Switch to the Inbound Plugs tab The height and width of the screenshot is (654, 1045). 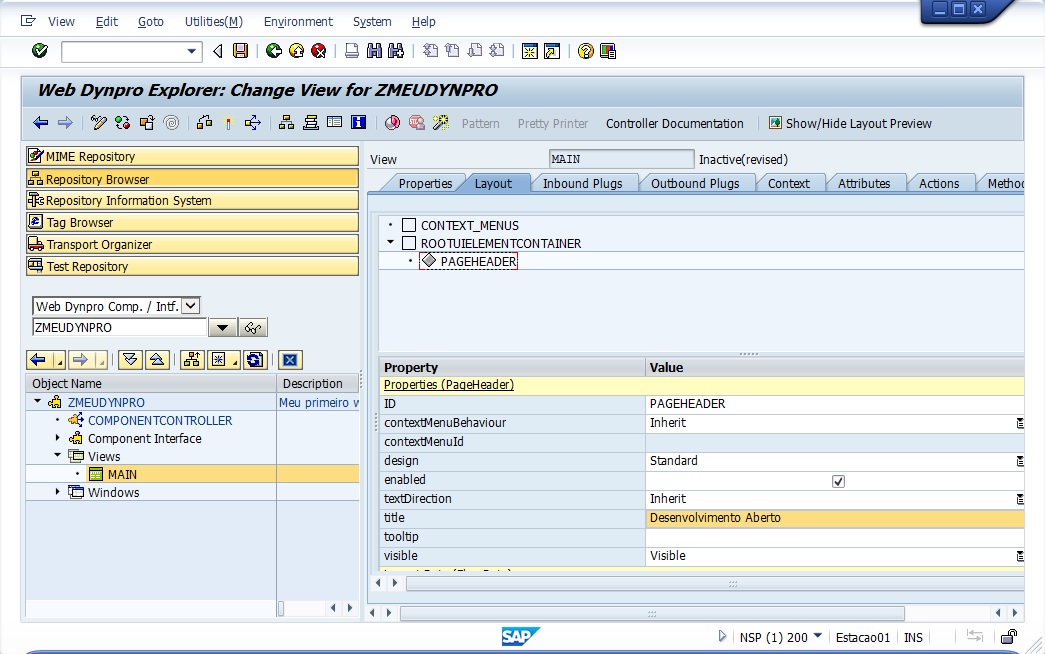tap(582, 183)
